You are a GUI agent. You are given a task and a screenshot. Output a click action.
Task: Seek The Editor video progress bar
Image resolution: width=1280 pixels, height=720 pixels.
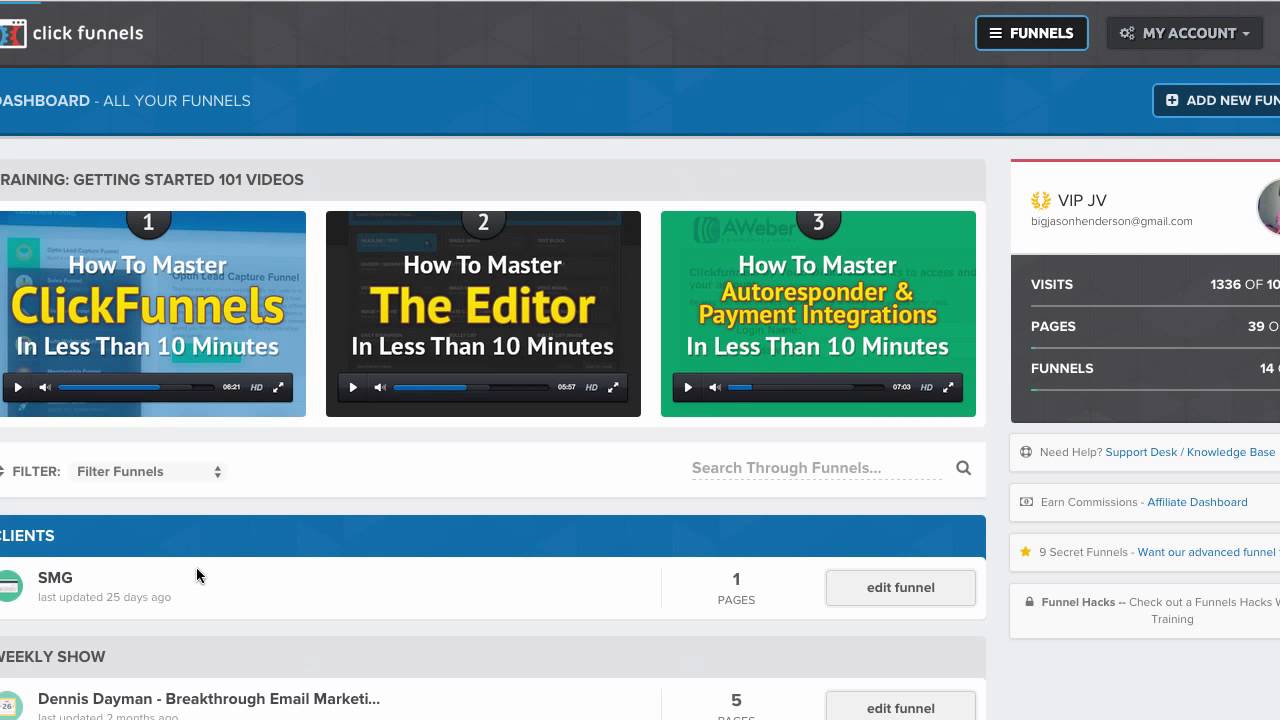470,387
